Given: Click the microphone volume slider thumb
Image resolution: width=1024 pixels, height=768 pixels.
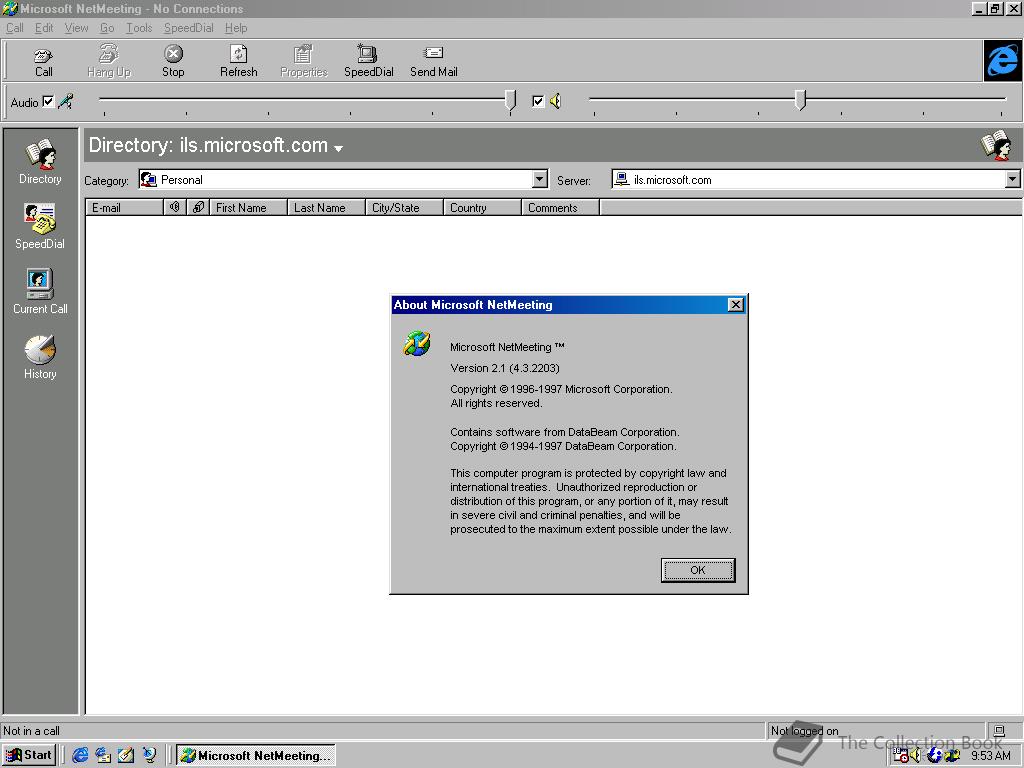Looking at the screenshot, I should (510, 101).
